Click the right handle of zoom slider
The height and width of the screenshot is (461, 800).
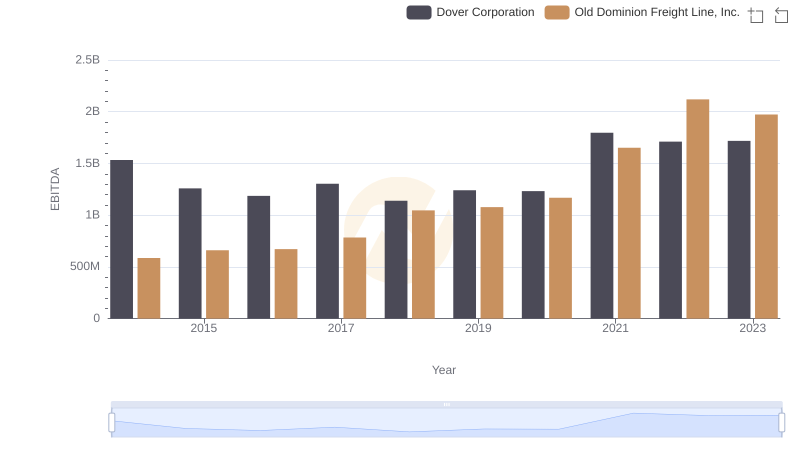coord(781,423)
